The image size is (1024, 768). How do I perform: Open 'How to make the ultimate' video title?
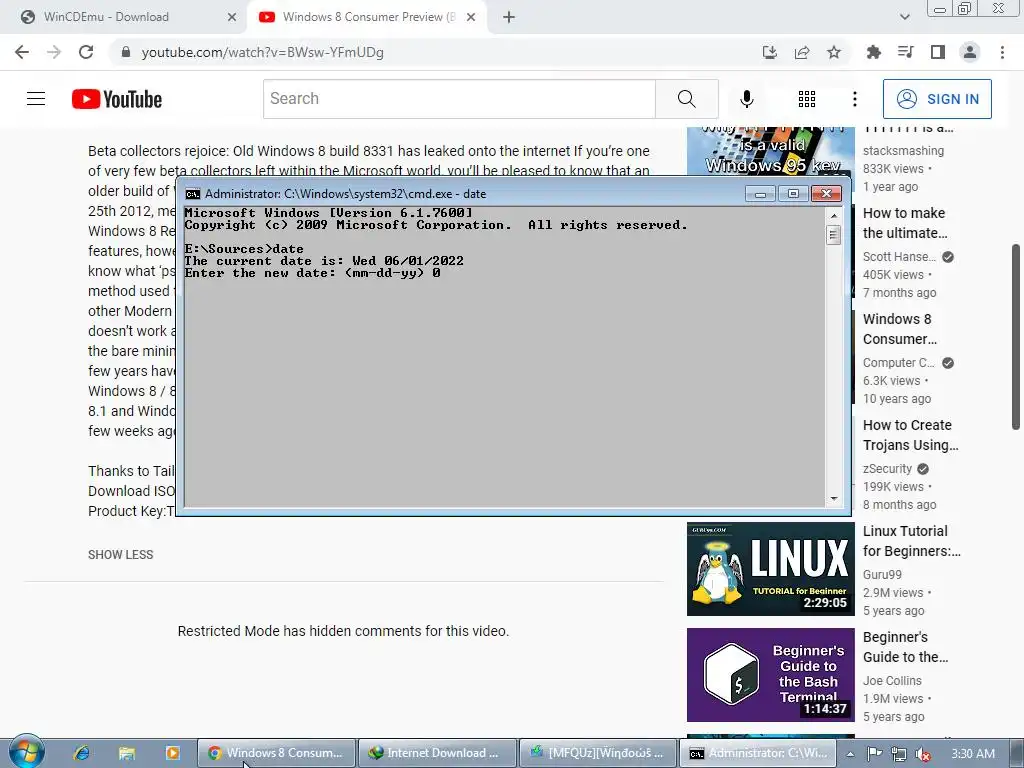click(905, 223)
